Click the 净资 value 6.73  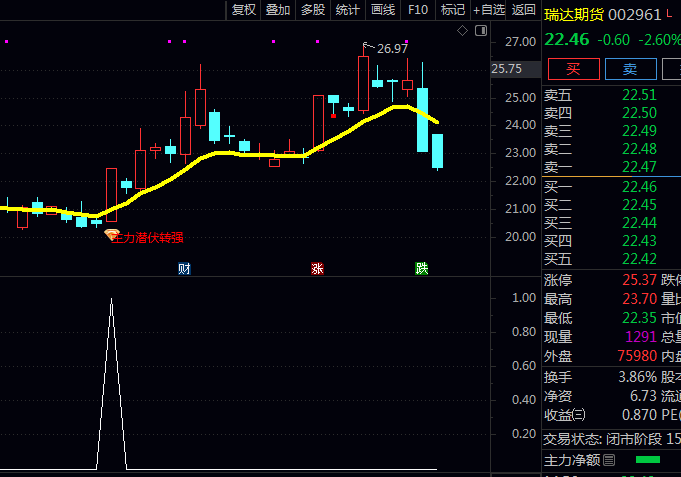click(643, 396)
